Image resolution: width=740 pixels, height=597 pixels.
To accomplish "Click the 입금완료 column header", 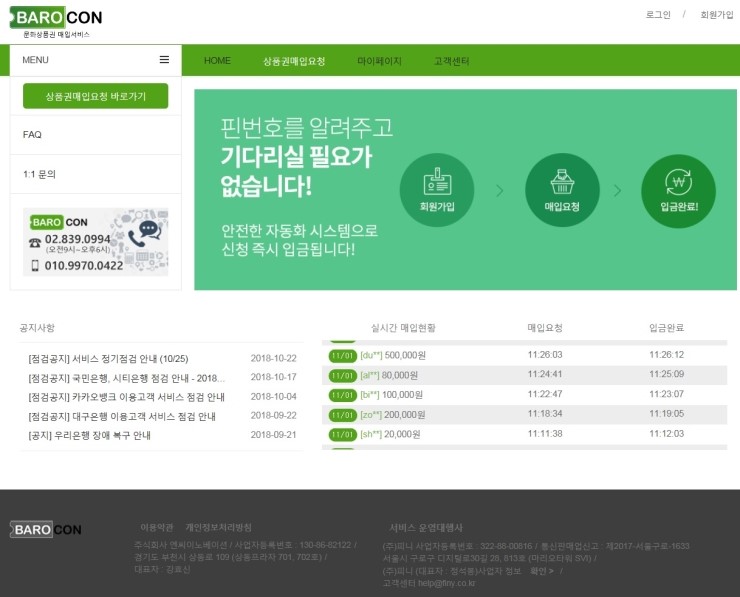I will coord(666,328).
